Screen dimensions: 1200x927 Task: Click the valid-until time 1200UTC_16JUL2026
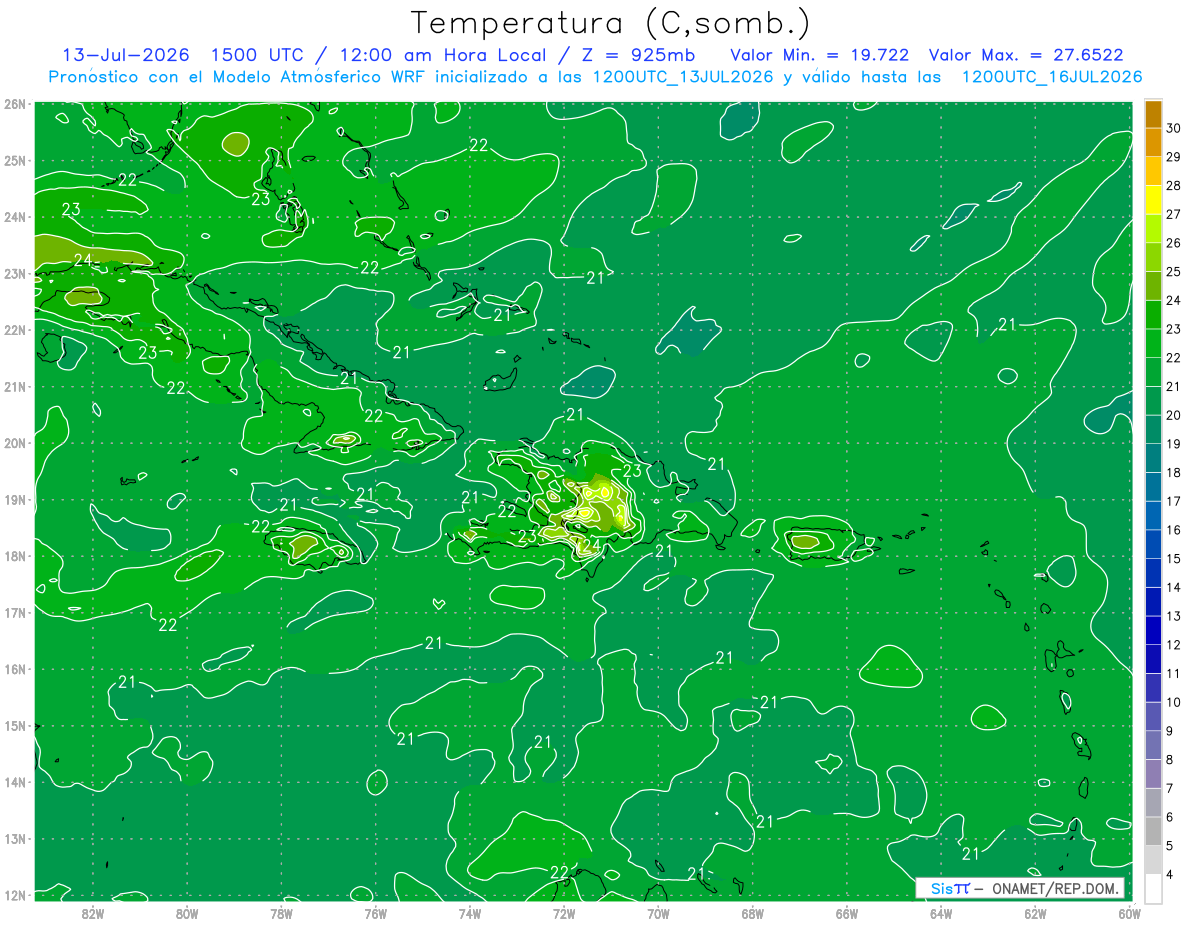tap(1052, 77)
